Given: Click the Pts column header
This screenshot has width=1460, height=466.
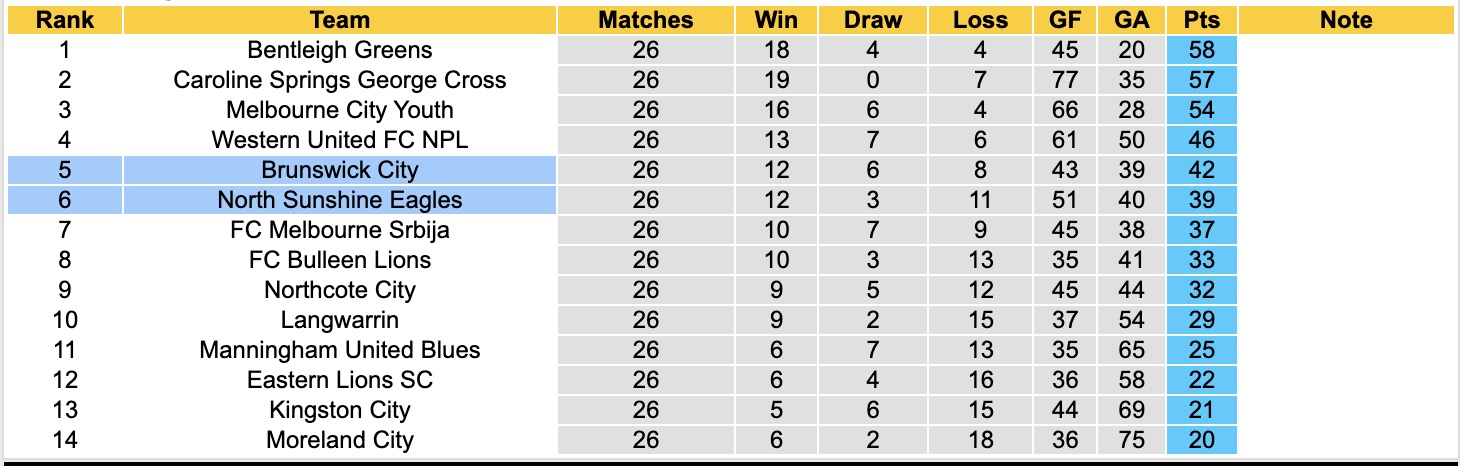Looking at the screenshot, I should click(x=1201, y=20).
